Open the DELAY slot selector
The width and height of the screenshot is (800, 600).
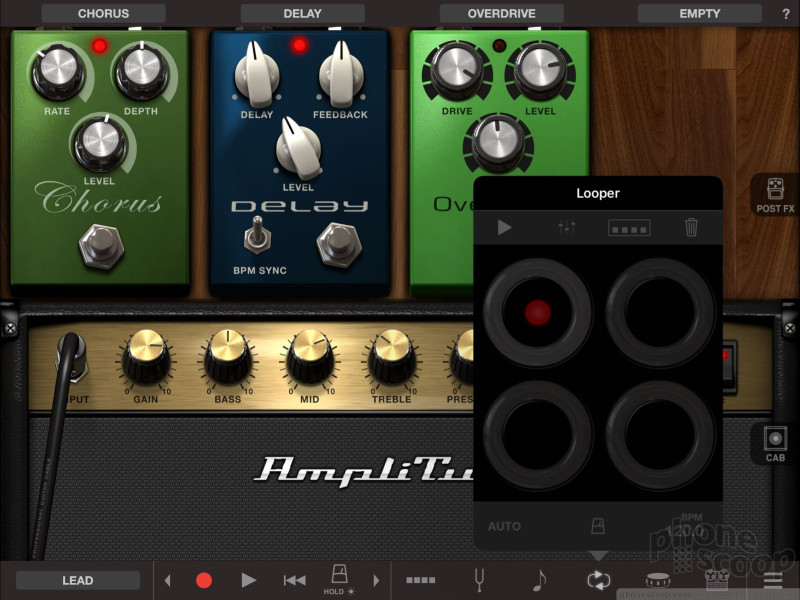click(303, 13)
